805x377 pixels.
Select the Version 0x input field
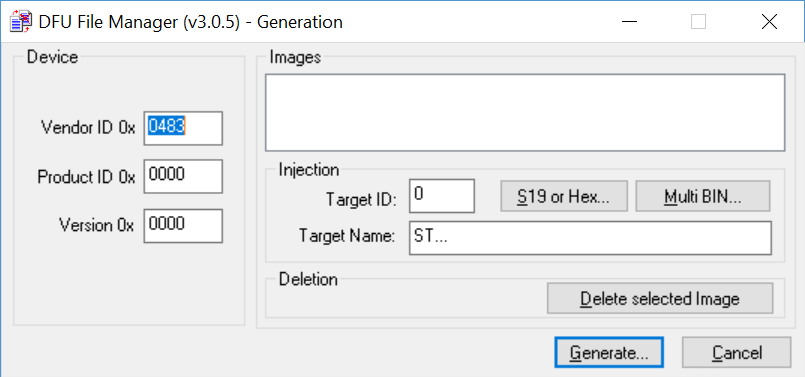[183, 225]
